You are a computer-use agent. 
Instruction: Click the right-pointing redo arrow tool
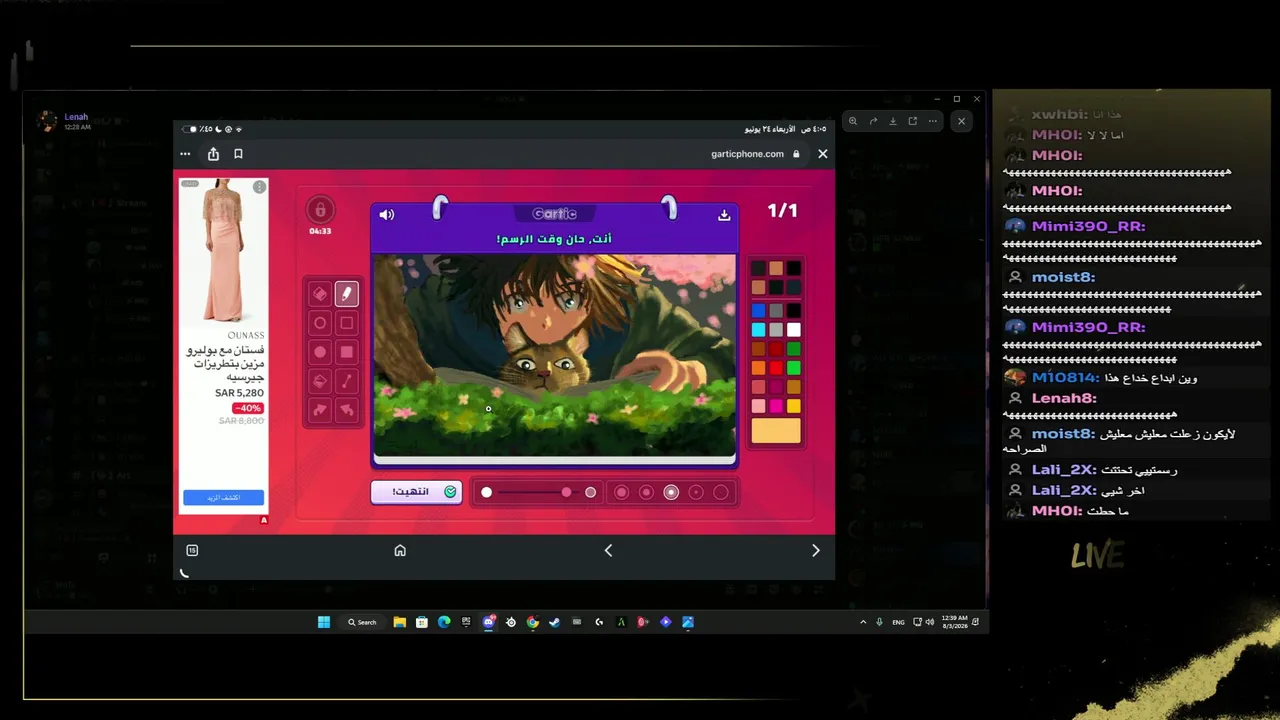320,410
